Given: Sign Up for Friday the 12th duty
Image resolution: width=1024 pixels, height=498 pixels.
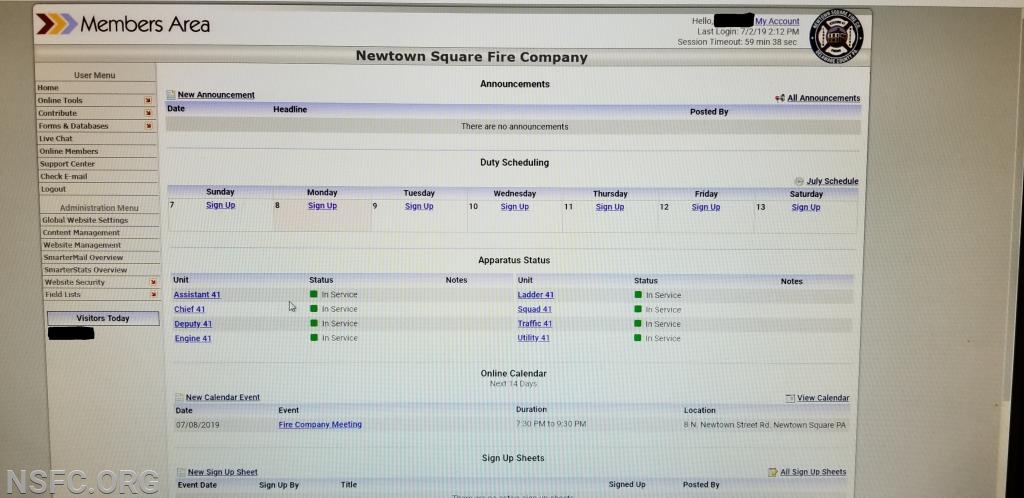Looking at the screenshot, I should pyautogui.click(x=706, y=207).
